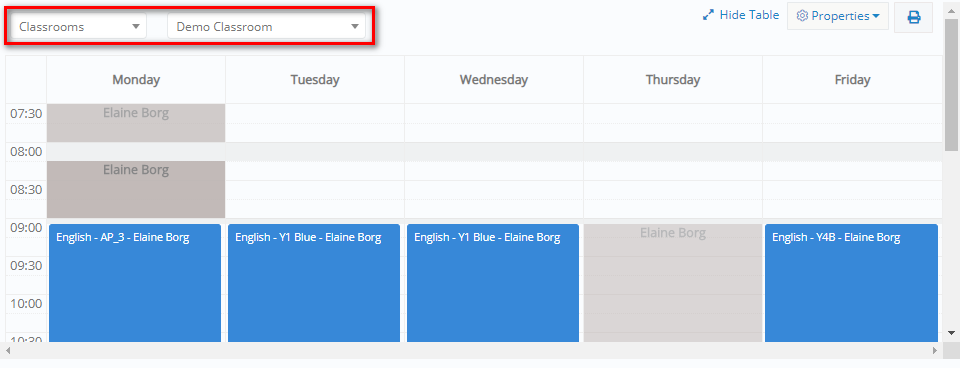
Task: Click the gear icon in Properties
Action: (x=802, y=16)
